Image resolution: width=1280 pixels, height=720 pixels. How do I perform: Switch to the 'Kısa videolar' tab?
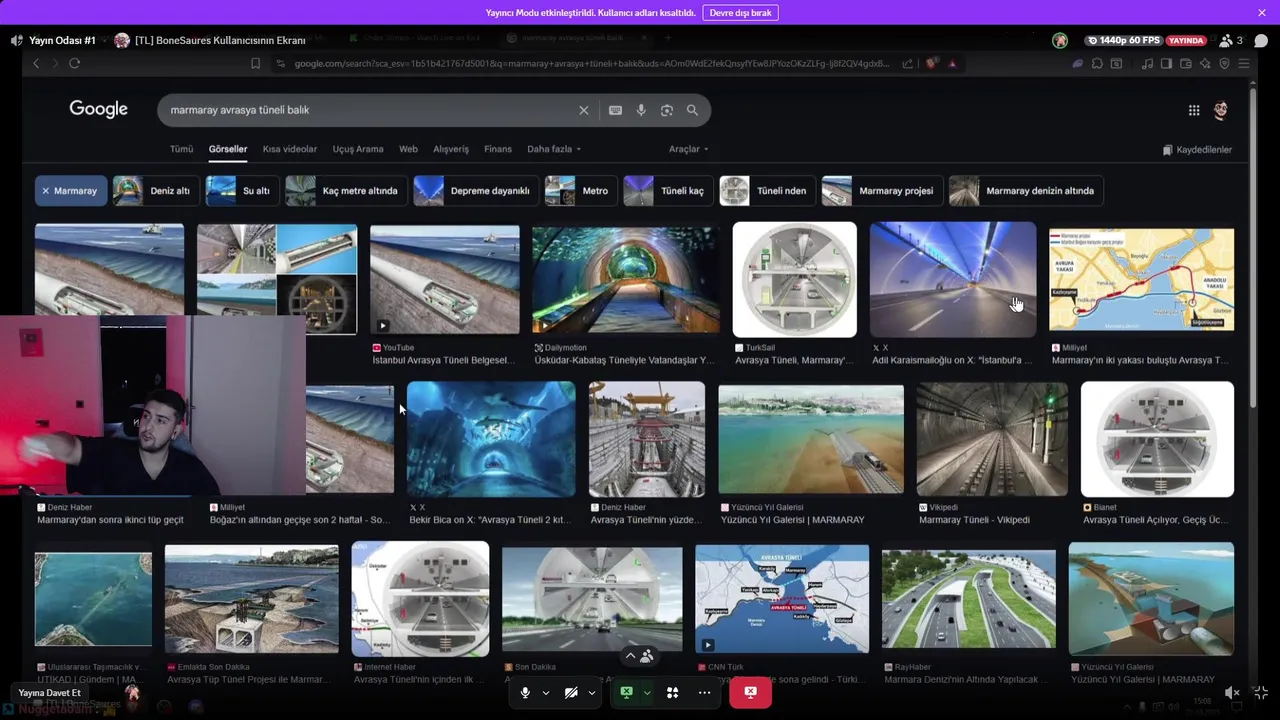[x=290, y=149]
